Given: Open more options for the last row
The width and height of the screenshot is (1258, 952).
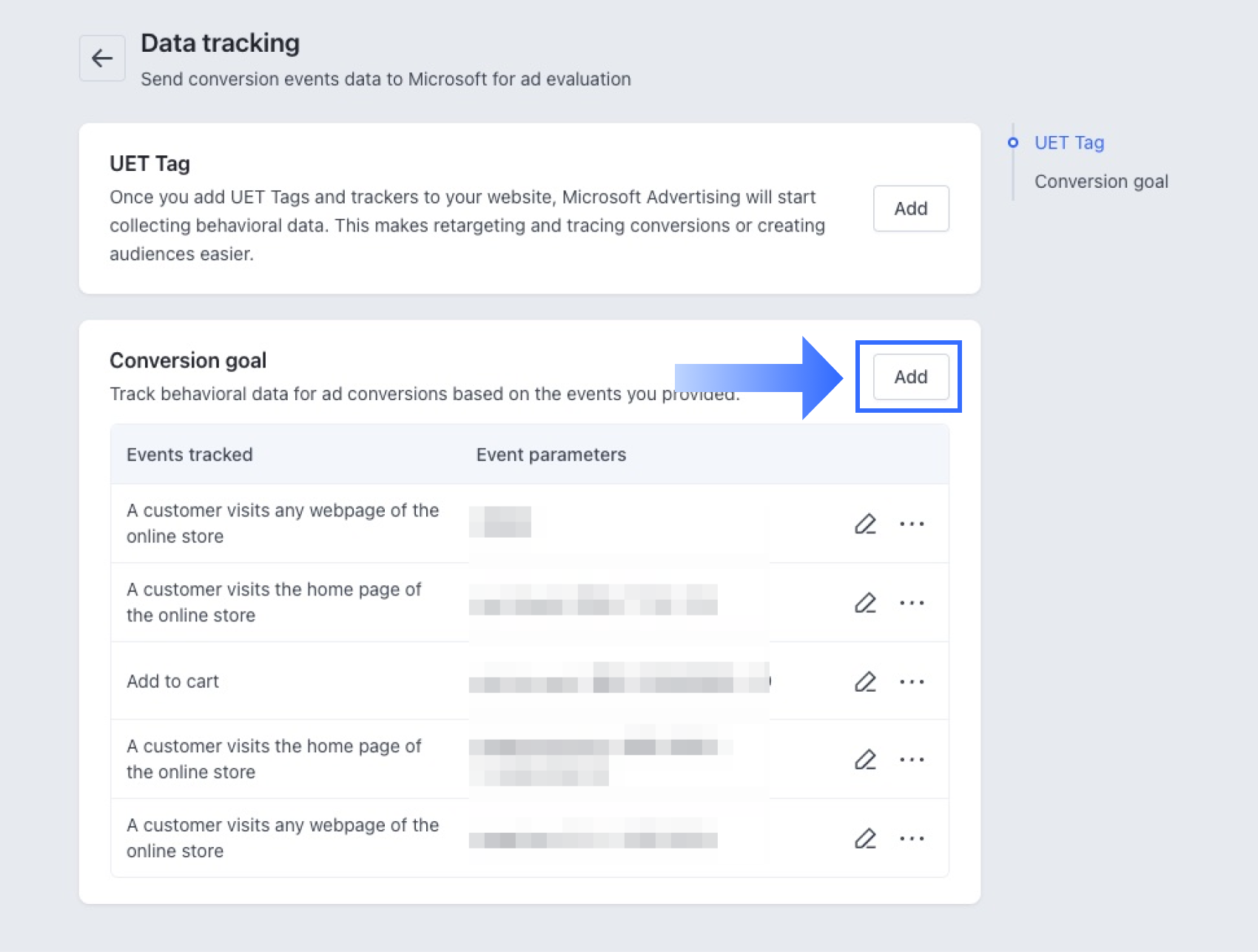Looking at the screenshot, I should pyautogui.click(x=912, y=838).
